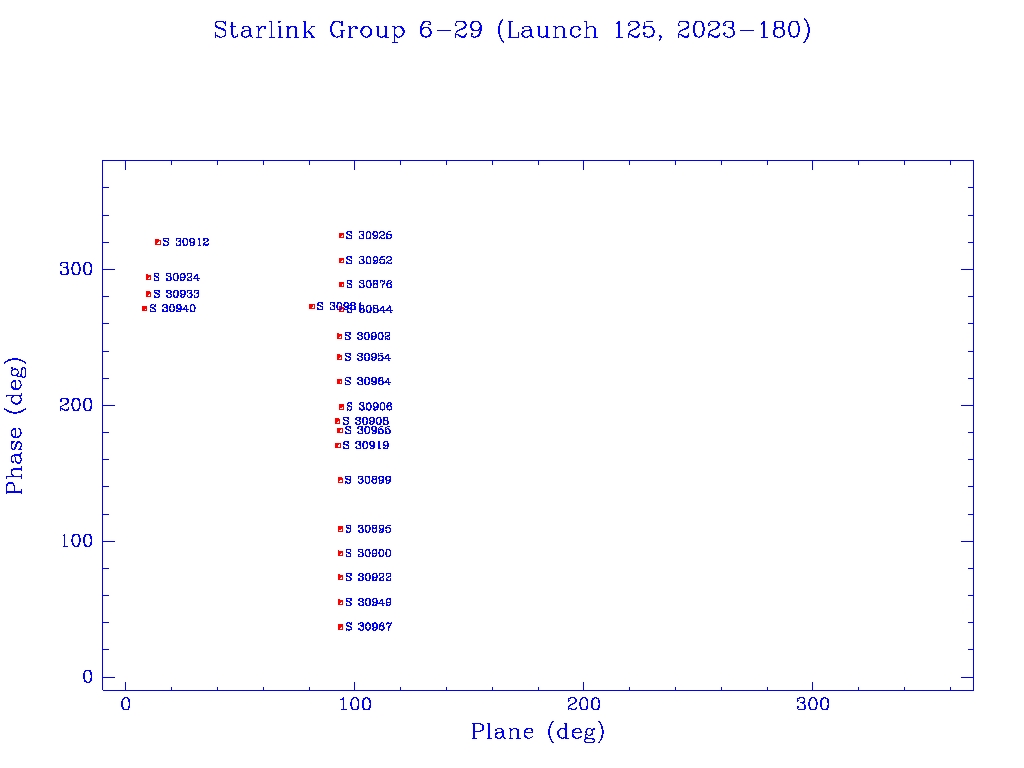1024x768 pixels.
Task: Click the "S 30912" satellite label
Action: click(x=186, y=242)
